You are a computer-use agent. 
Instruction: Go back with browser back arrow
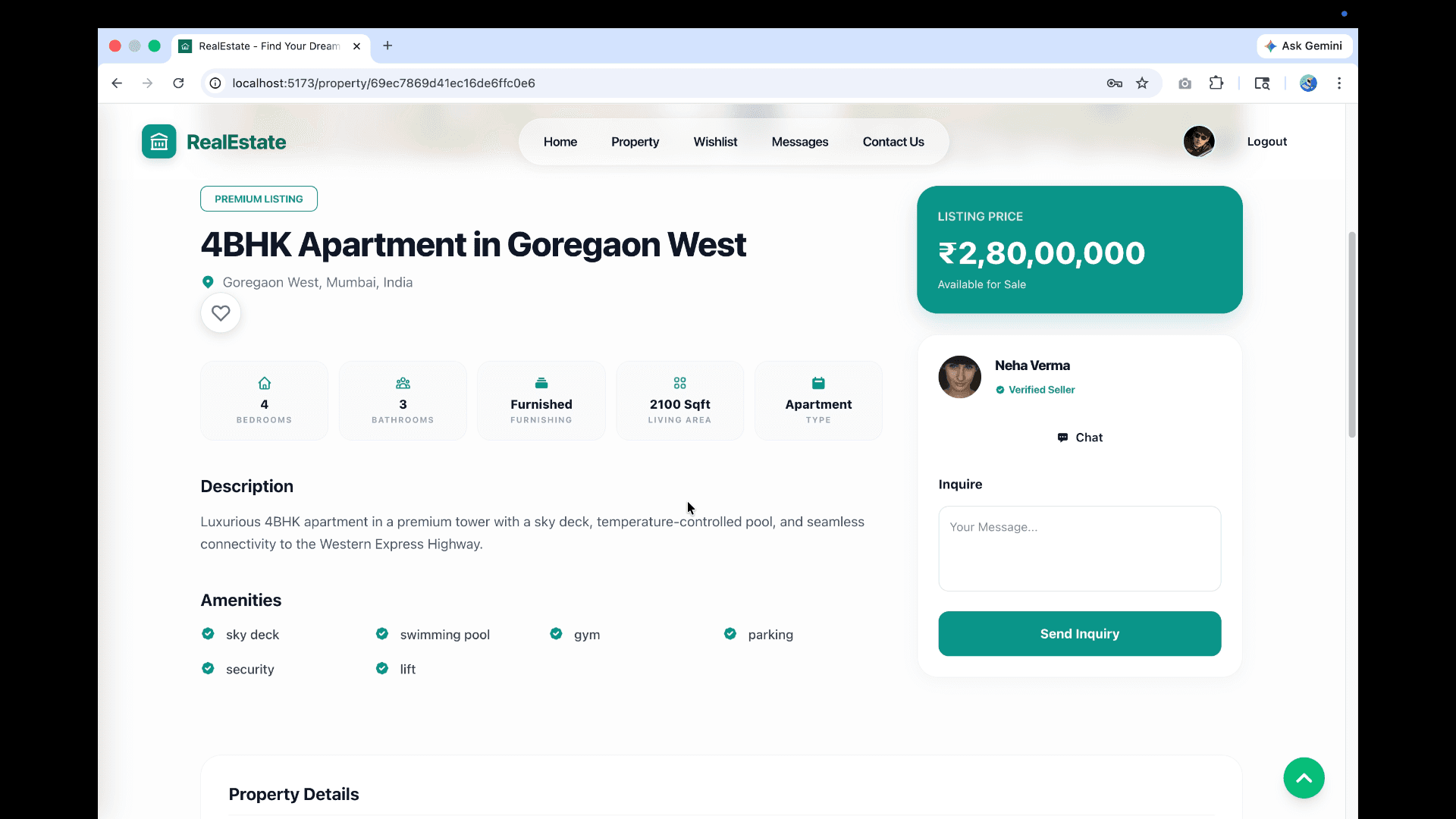[x=117, y=83]
